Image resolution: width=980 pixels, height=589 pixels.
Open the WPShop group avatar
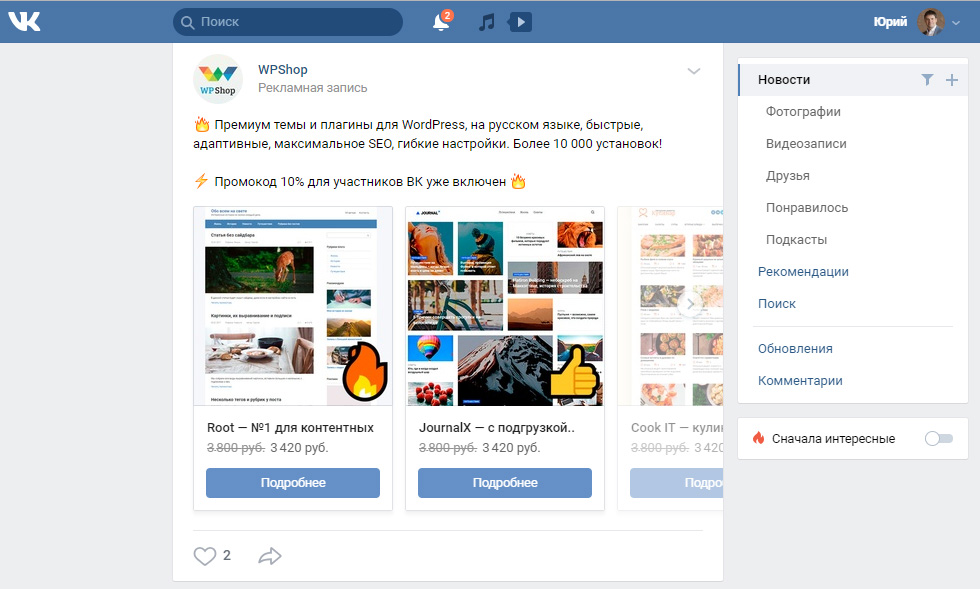coord(218,79)
